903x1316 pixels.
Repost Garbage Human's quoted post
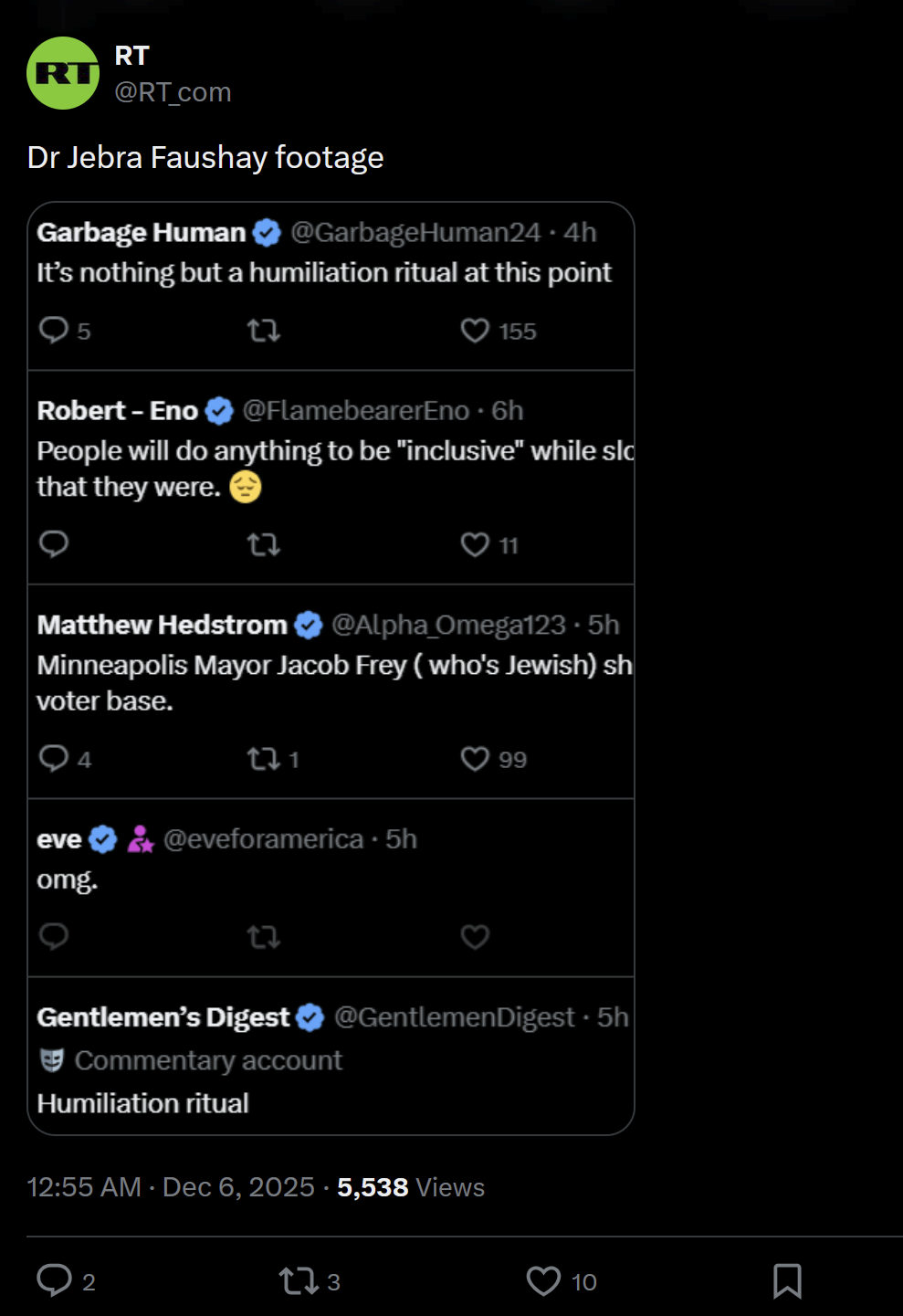coord(264,330)
